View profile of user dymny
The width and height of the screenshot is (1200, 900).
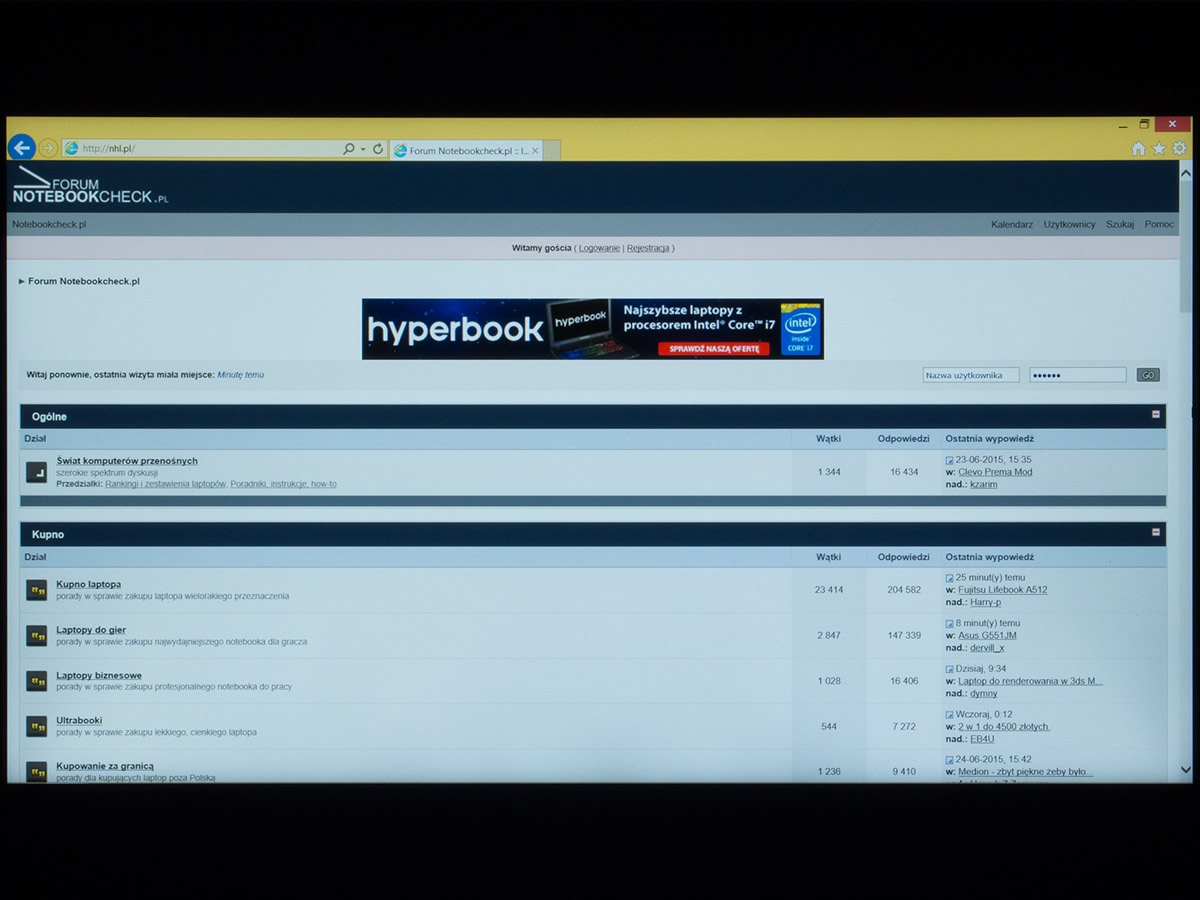tap(984, 693)
